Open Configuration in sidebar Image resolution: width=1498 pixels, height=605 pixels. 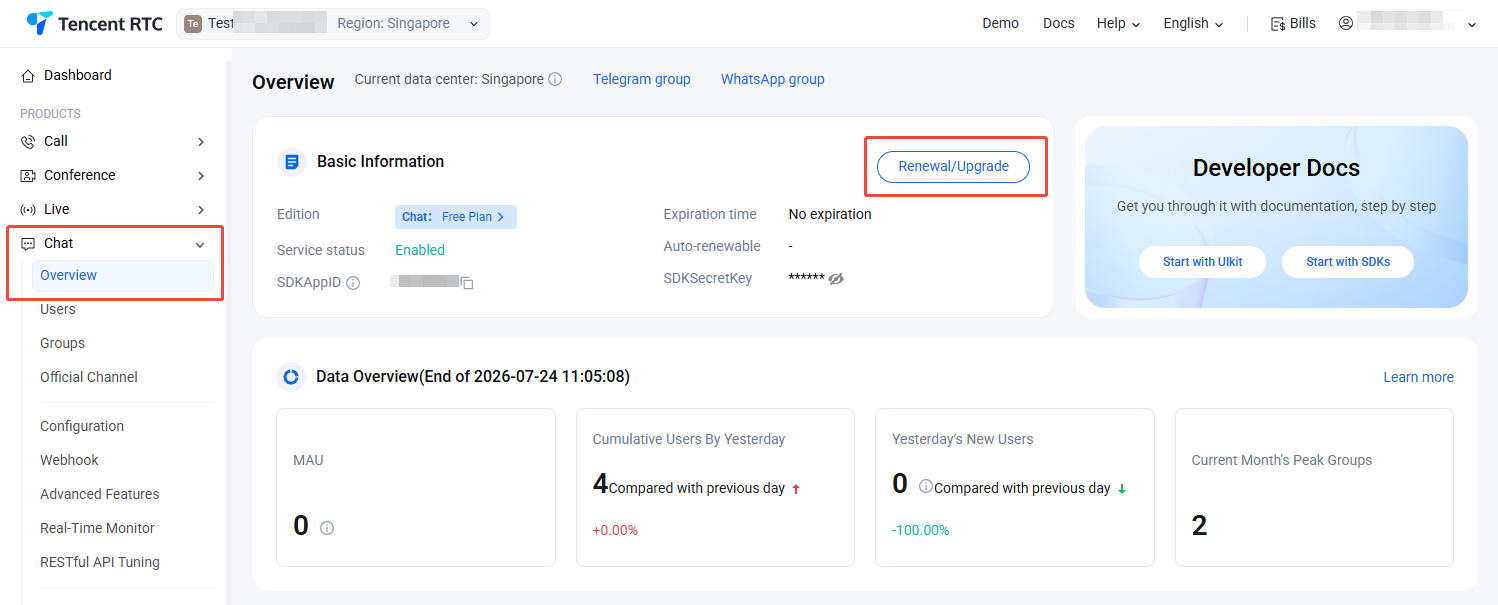pos(82,426)
